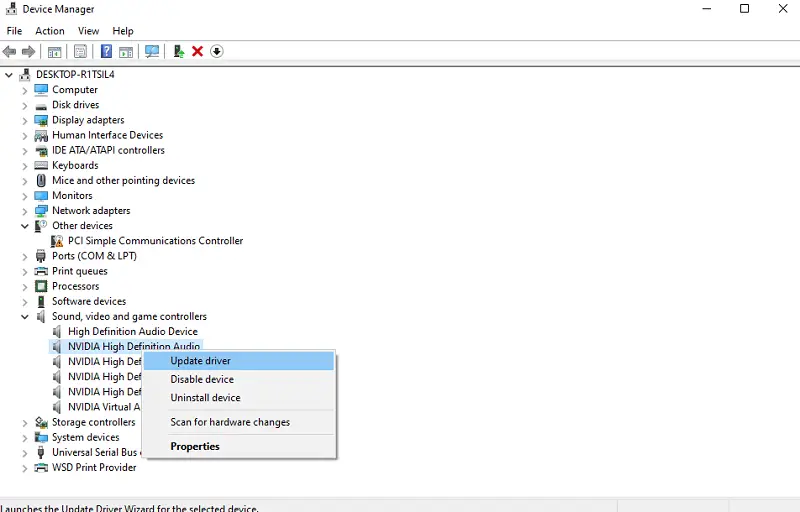
Task: Collapse the DESKTOP-R1TSIL4 root node
Action: (x=9, y=75)
